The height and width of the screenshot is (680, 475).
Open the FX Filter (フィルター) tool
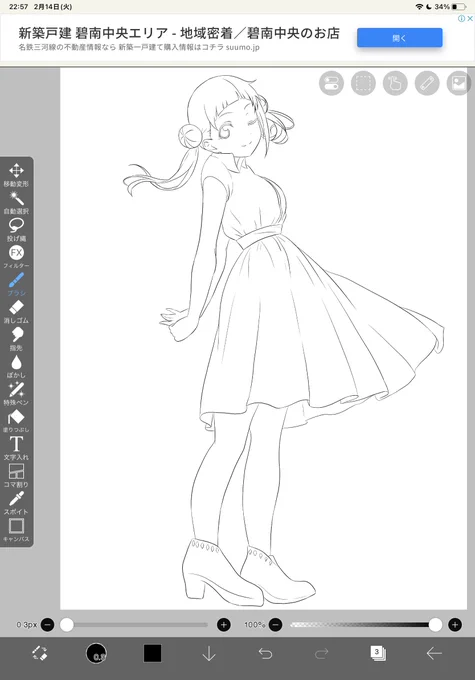coord(16,257)
